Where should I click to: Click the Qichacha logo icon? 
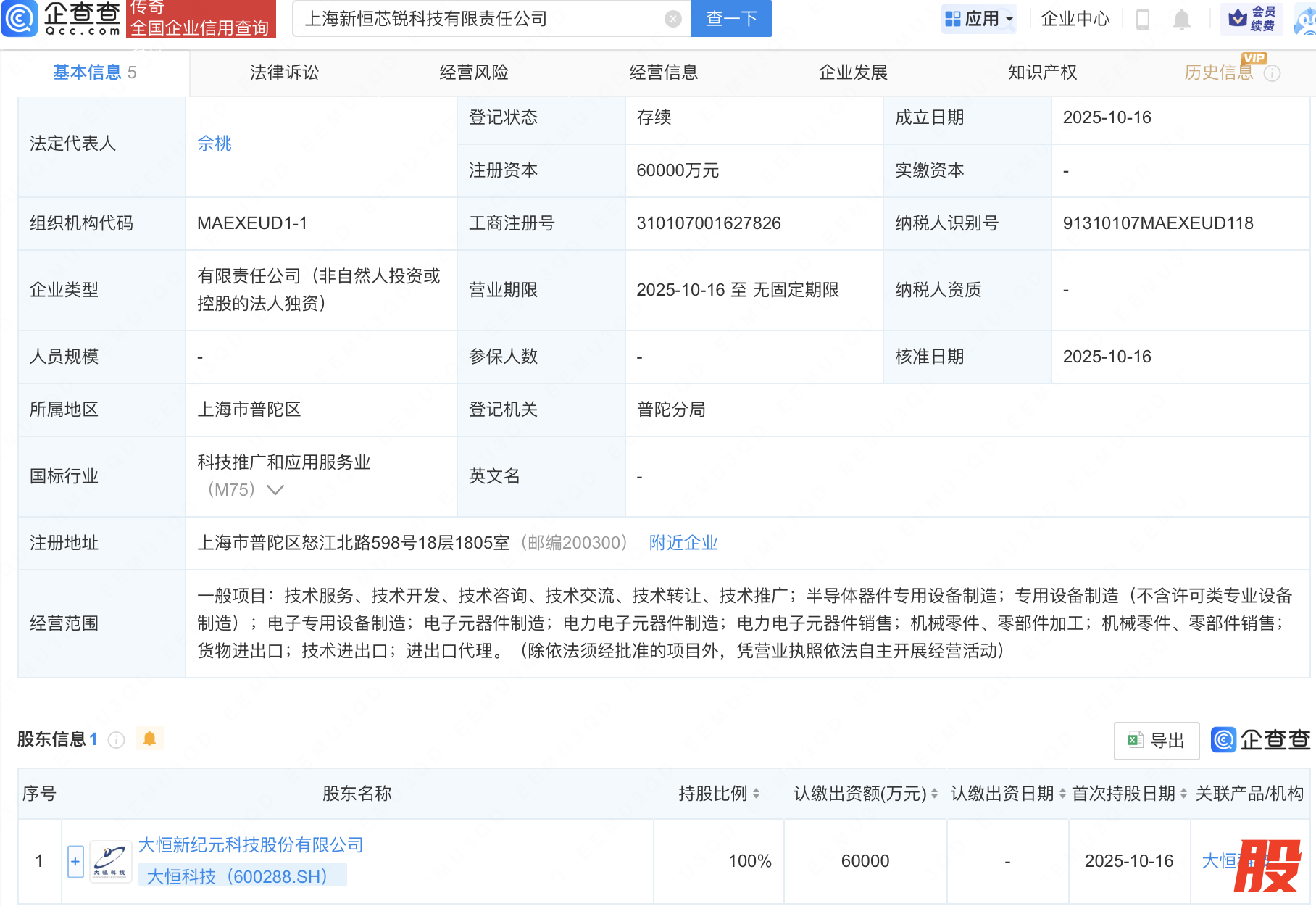pyautogui.click(x=20, y=18)
